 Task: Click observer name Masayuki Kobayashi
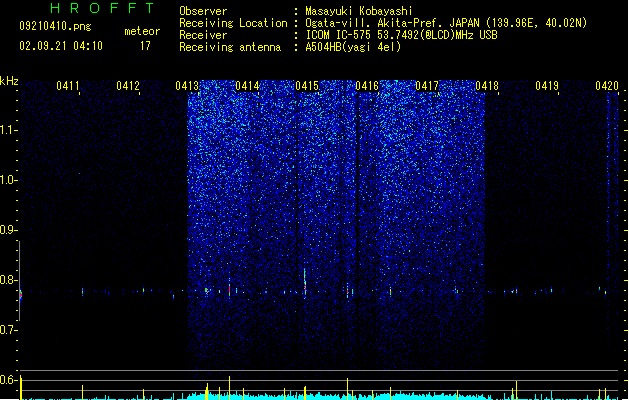tap(359, 11)
